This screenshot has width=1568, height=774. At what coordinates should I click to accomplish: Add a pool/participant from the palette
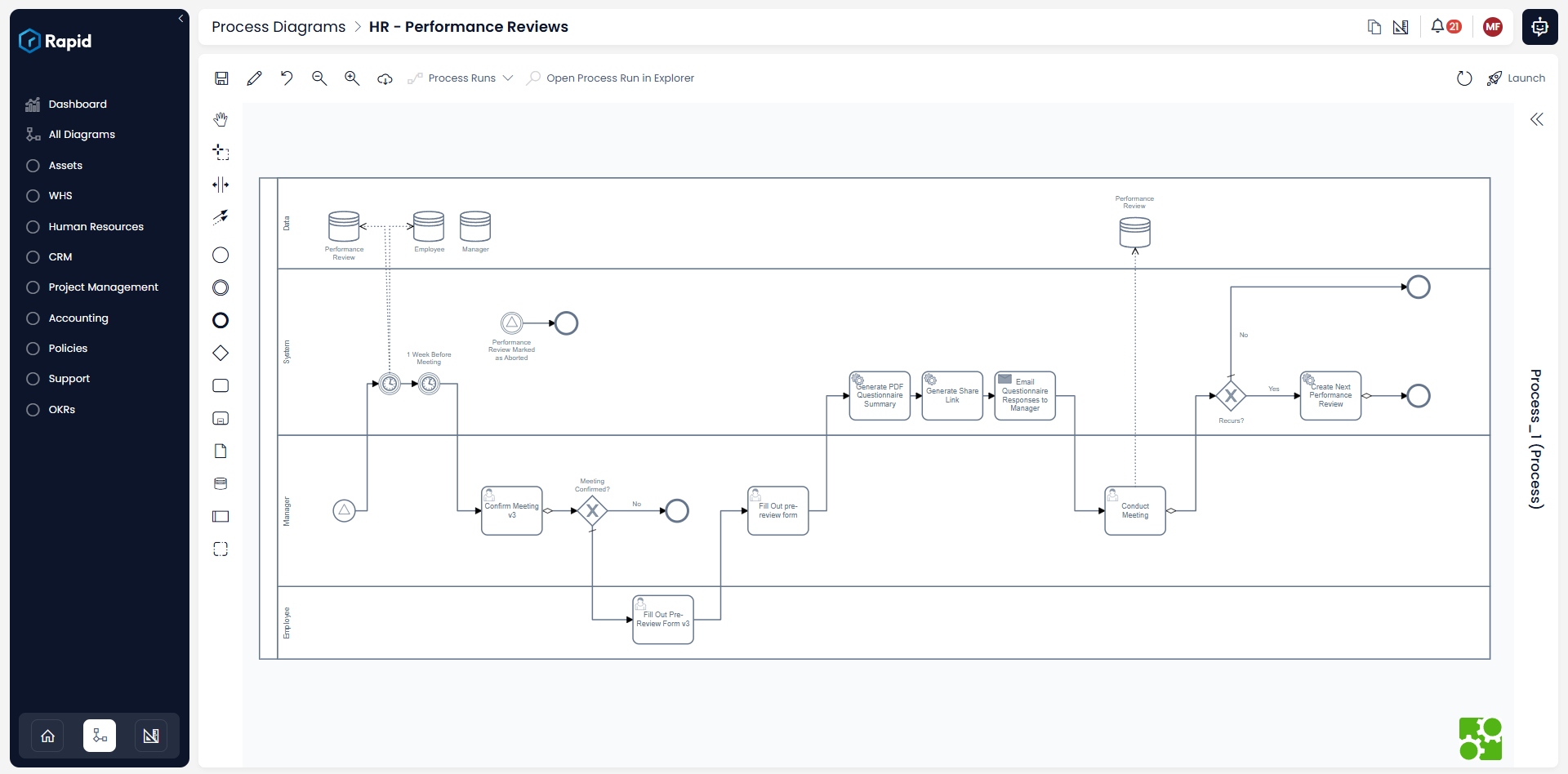click(220, 516)
